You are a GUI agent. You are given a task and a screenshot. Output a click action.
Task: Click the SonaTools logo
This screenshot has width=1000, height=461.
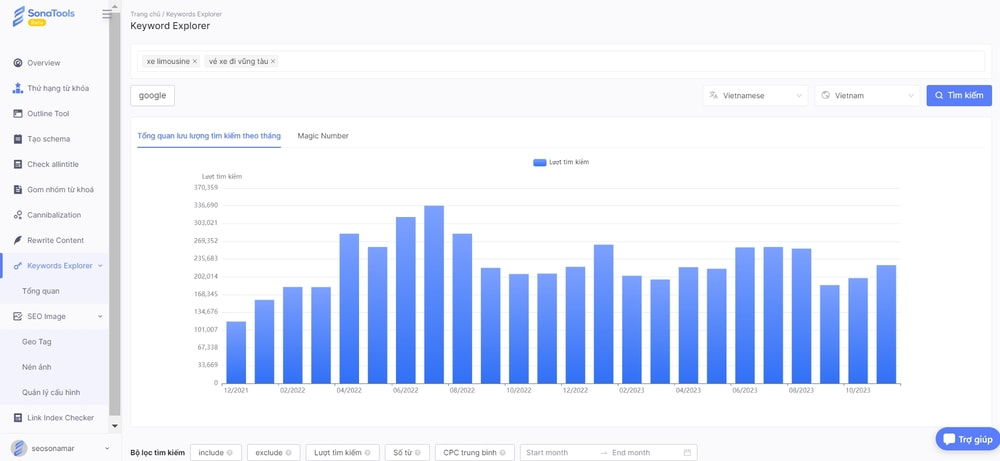pos(43,16)
